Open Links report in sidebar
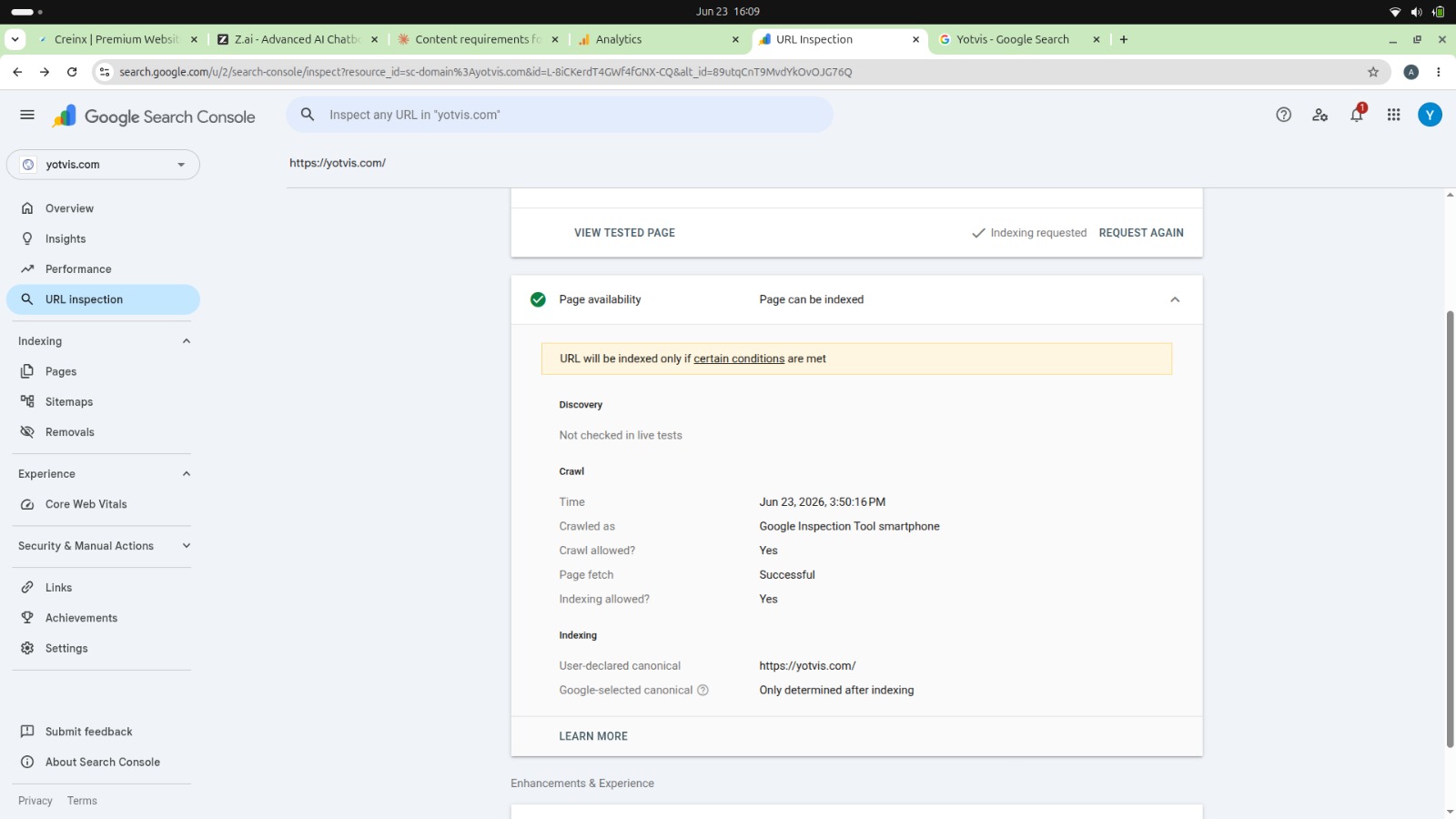Screen dimensions: 1456x819 103,588
